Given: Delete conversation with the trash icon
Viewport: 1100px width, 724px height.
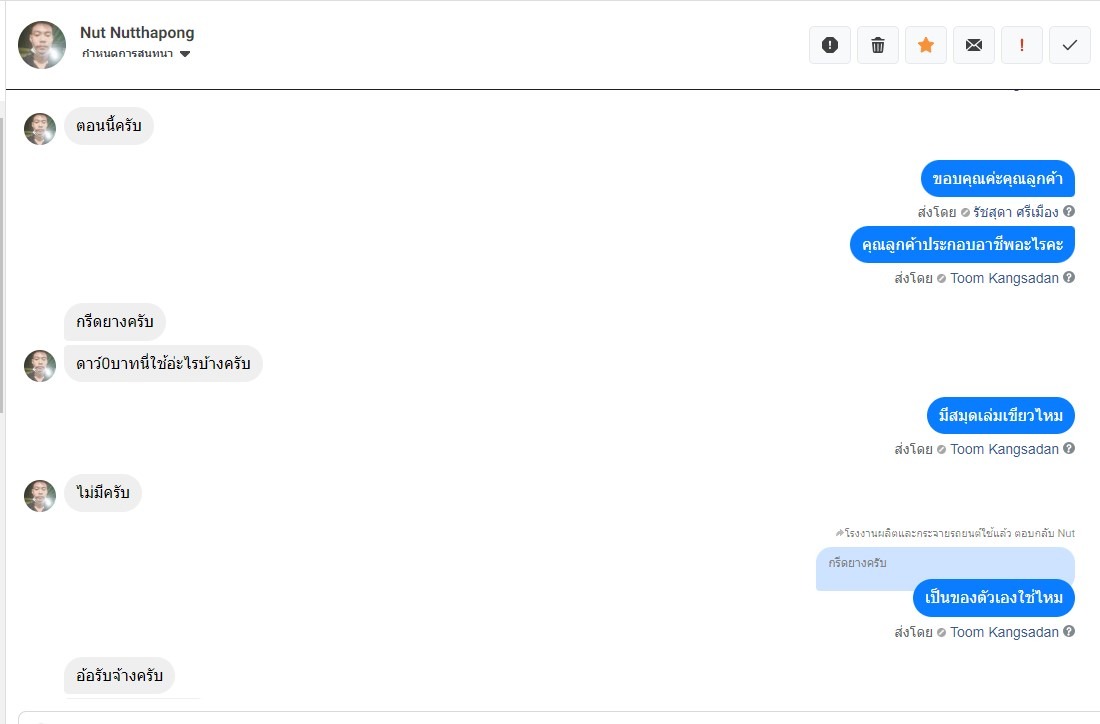Looking at the screenshot, I should point(878,45).
